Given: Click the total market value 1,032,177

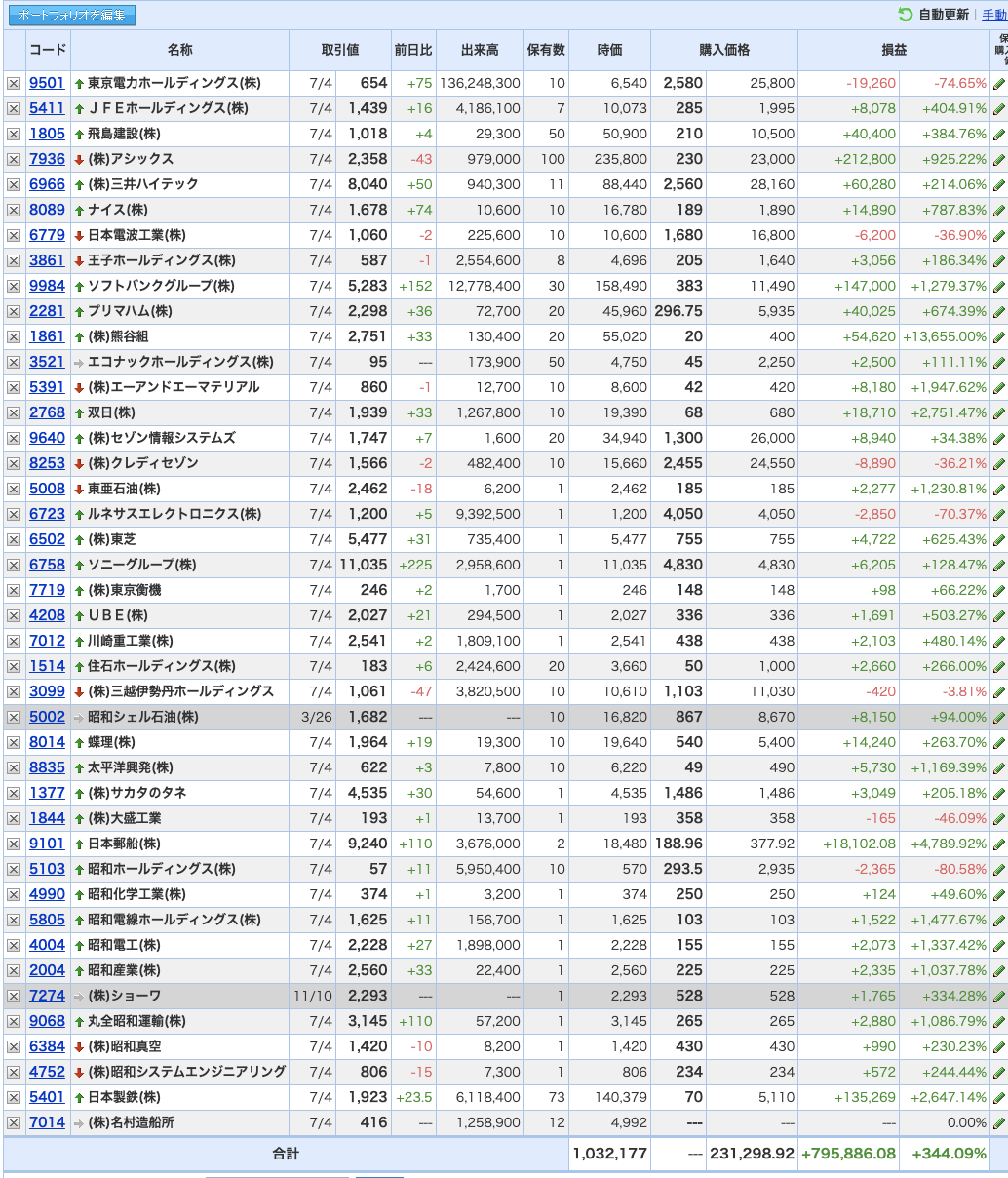Looking at the screenshot, I should coord(610,1153).
